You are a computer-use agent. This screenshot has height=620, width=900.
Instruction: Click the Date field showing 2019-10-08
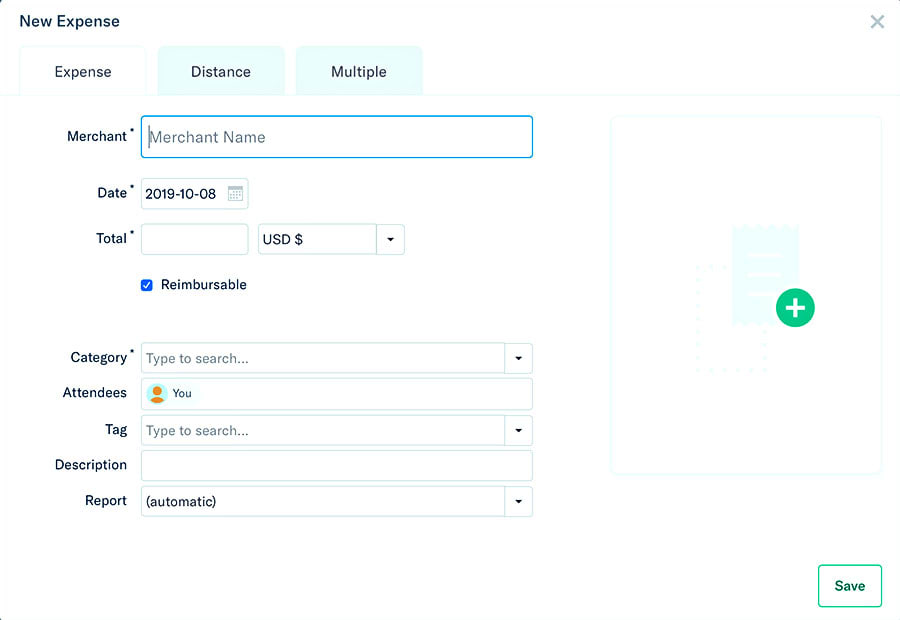pyautogui.click(x=195, y=193)
